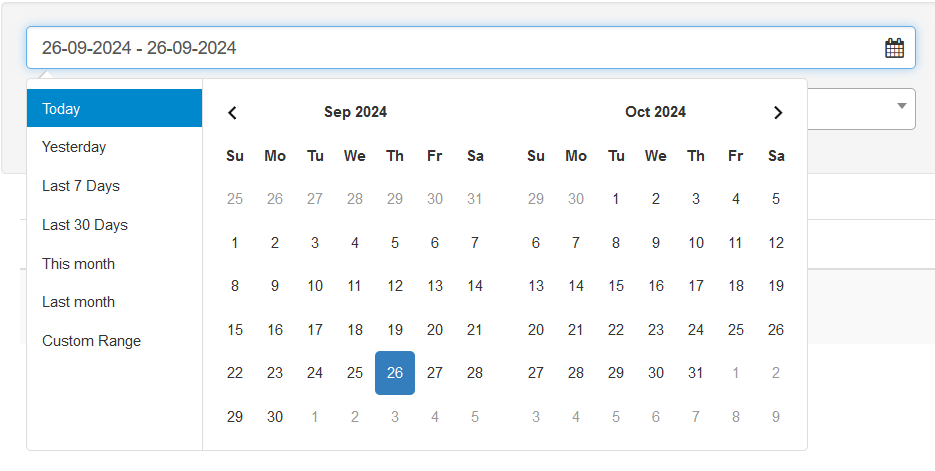The height and width of the screenshot is (471, 935).
Task: Choose September 15 in left calendar
Action: (x=235, y=330)
